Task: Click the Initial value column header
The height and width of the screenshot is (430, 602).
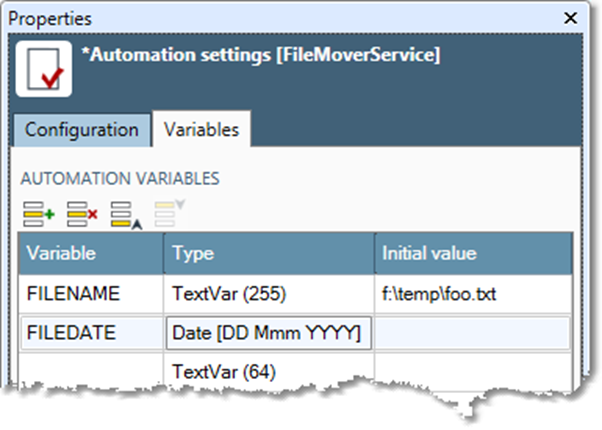Action: pos(473,254)
